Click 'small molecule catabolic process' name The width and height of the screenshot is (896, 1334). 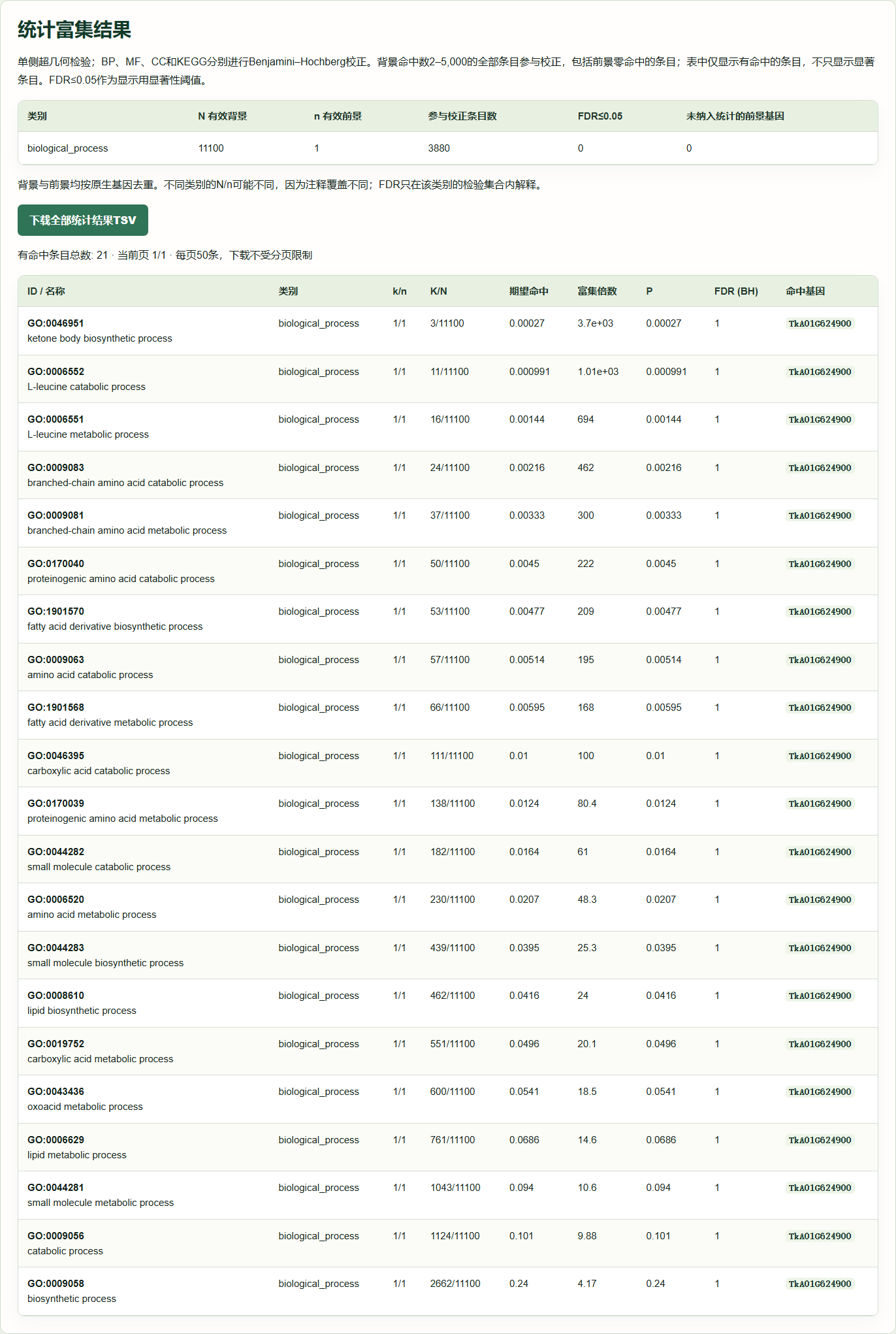[99, 867]
